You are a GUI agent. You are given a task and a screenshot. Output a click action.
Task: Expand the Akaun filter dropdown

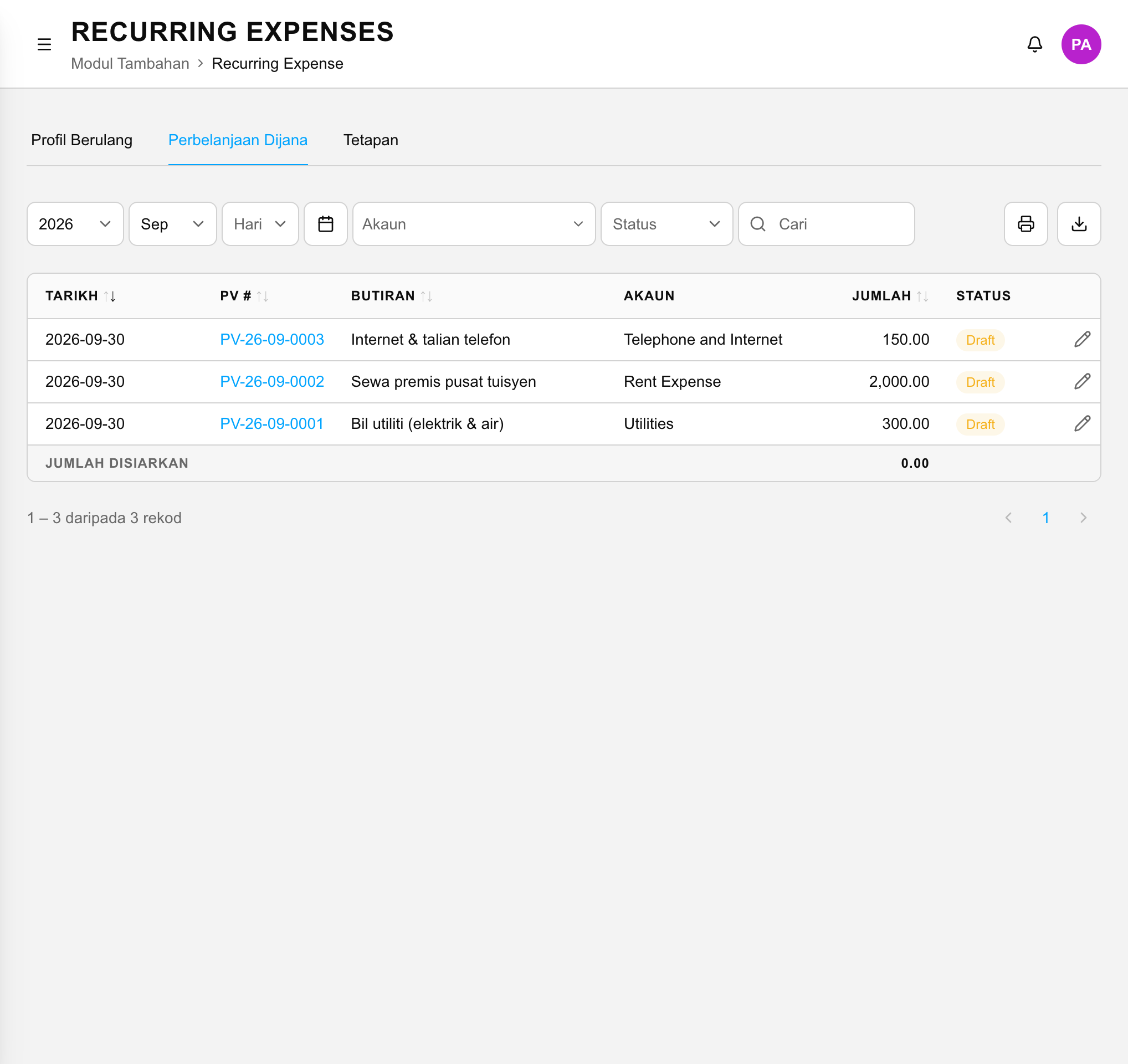(474, 224)
